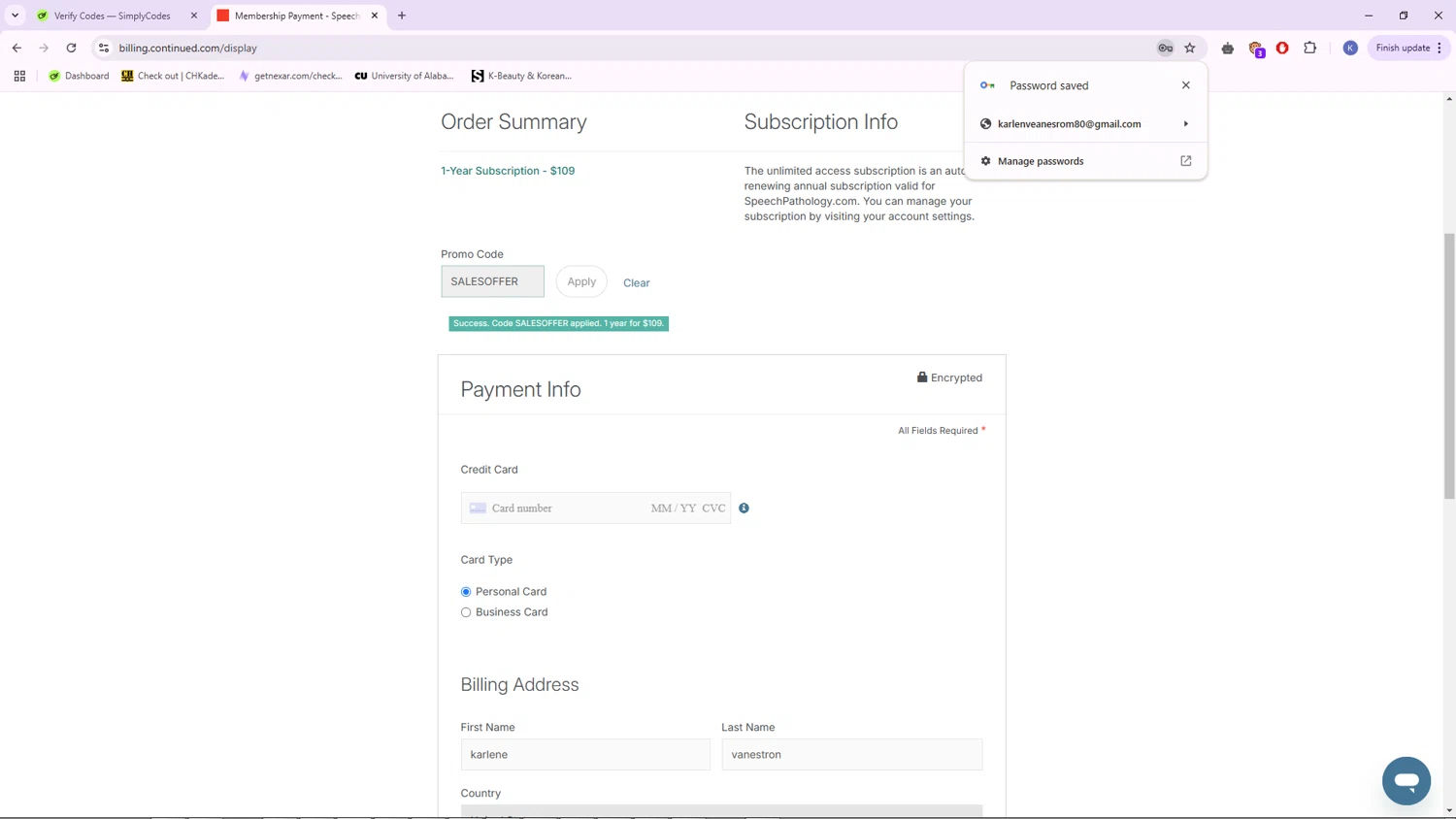Select Personal Card radio button

[x=466, y=592]
